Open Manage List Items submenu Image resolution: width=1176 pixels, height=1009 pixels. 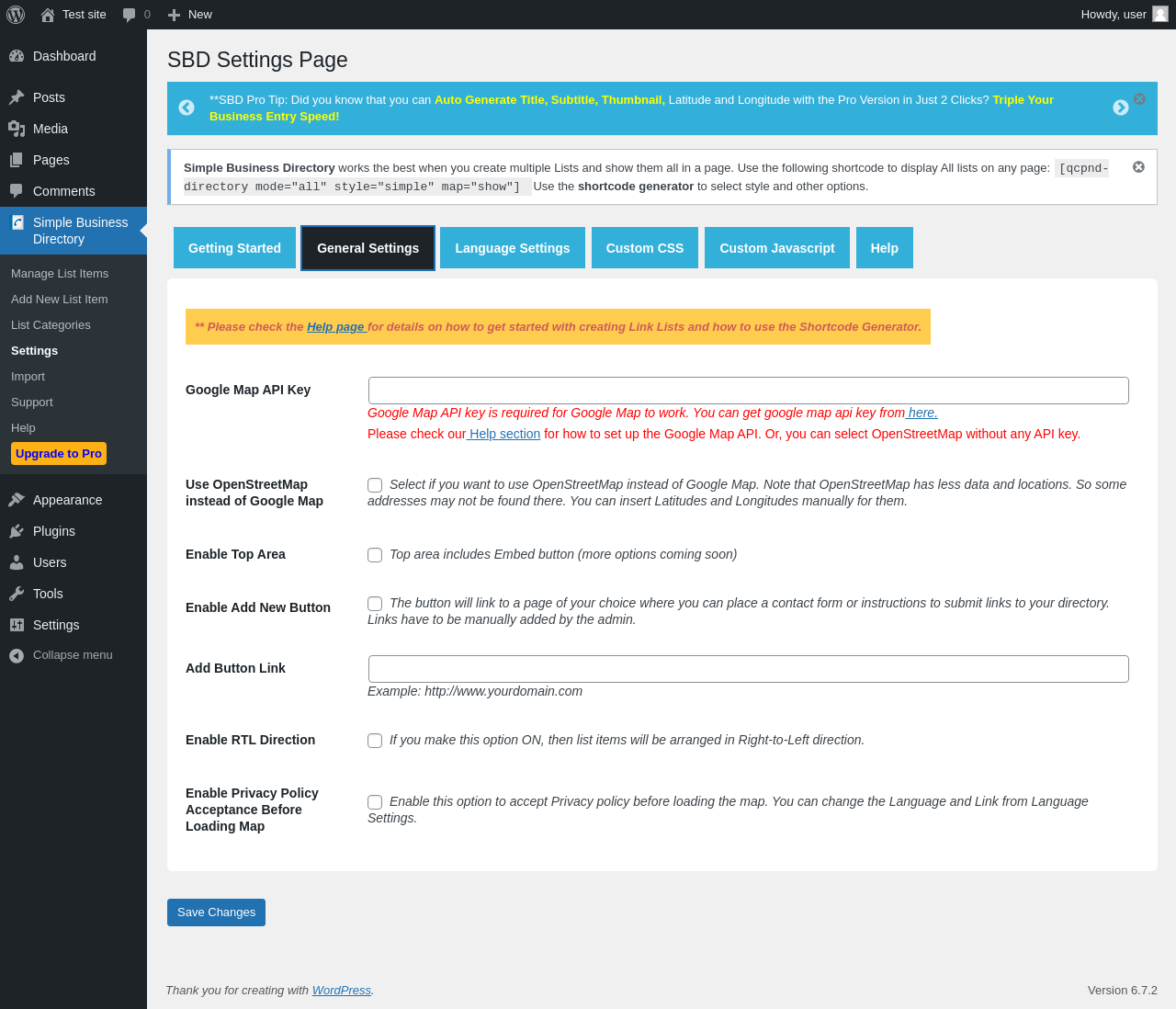tap(60, 274)
